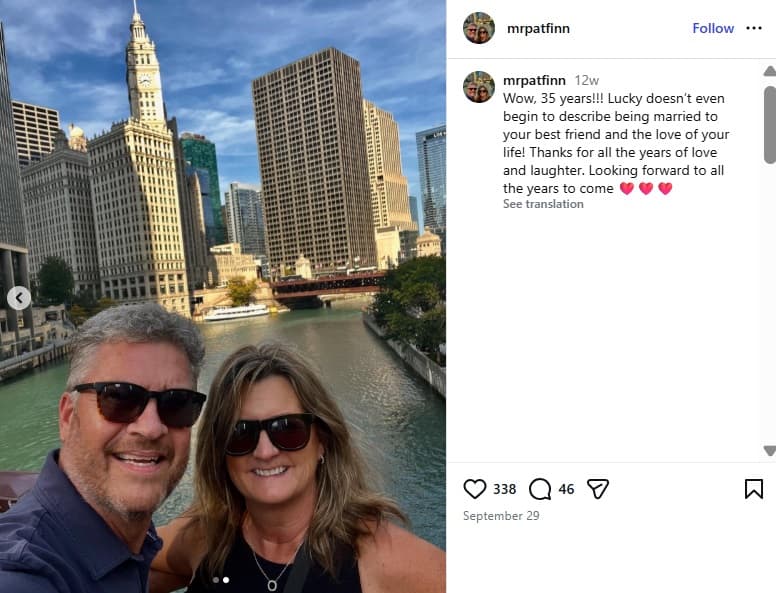The width and height of the screenshot is (776, 593).
Task: Click the caption mrpatfinn avatar thumbnail
Action: coord(479,87)
